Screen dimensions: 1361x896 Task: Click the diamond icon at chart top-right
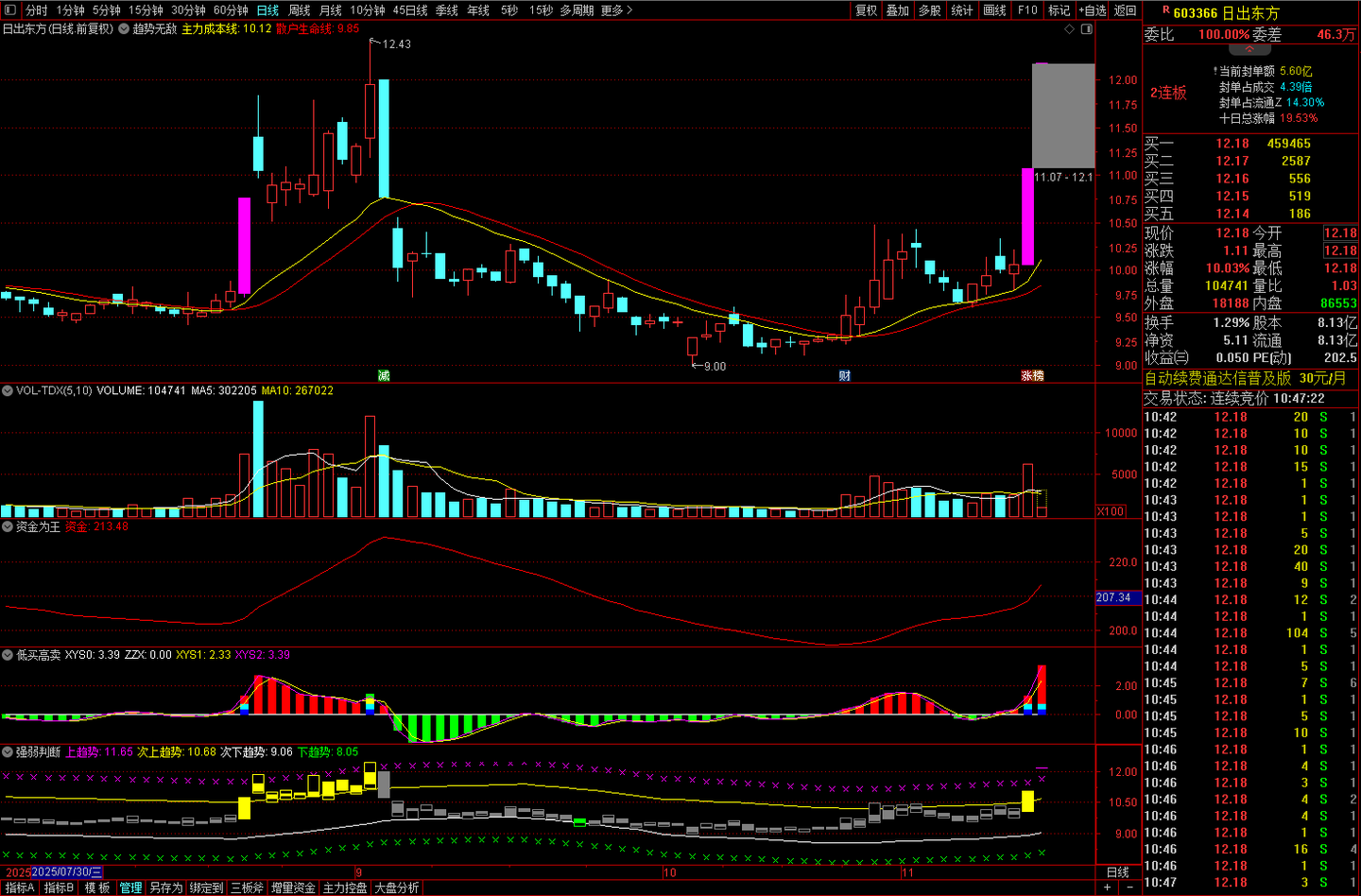1070,28
